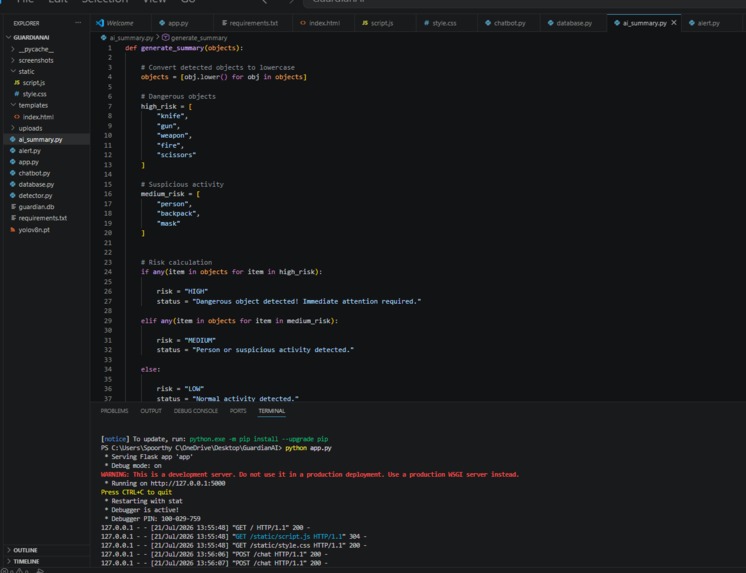Click the 'def generate_summary' line
Image resolution: width=746 pixels, height=573 pixels.
[x=184, y=48]
